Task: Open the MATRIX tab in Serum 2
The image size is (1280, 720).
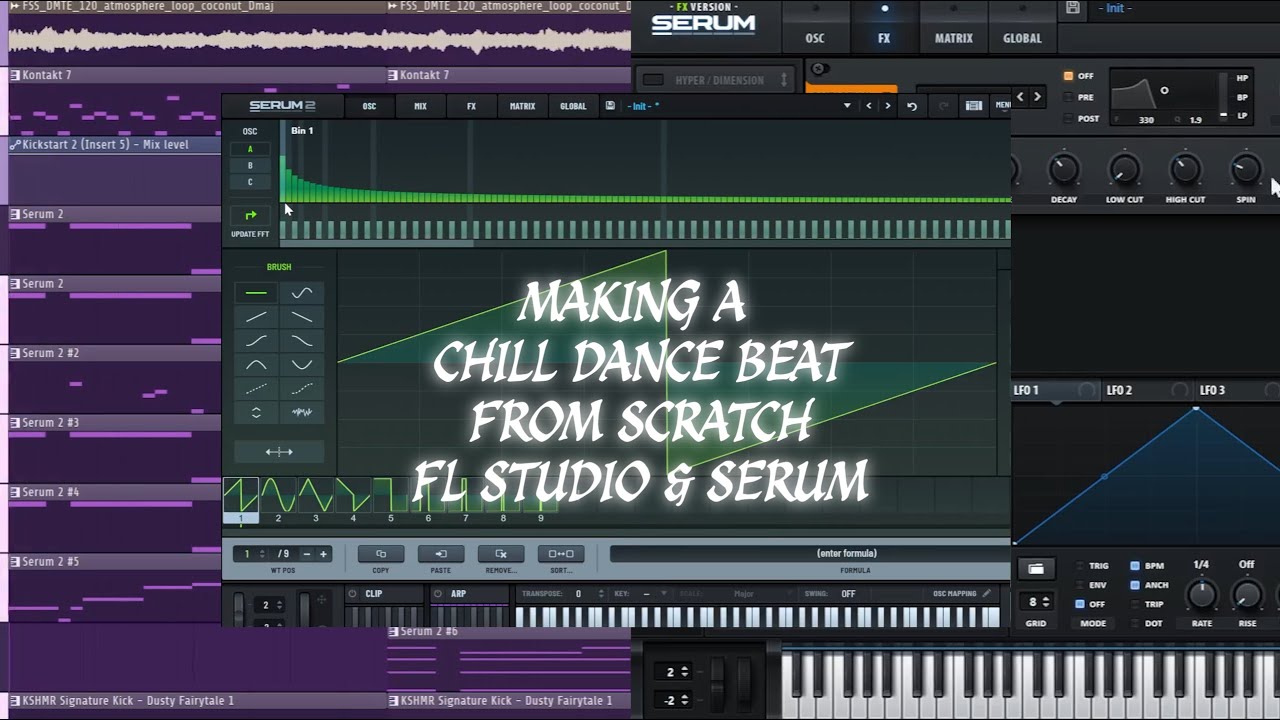Action: (x=522, y=106)
